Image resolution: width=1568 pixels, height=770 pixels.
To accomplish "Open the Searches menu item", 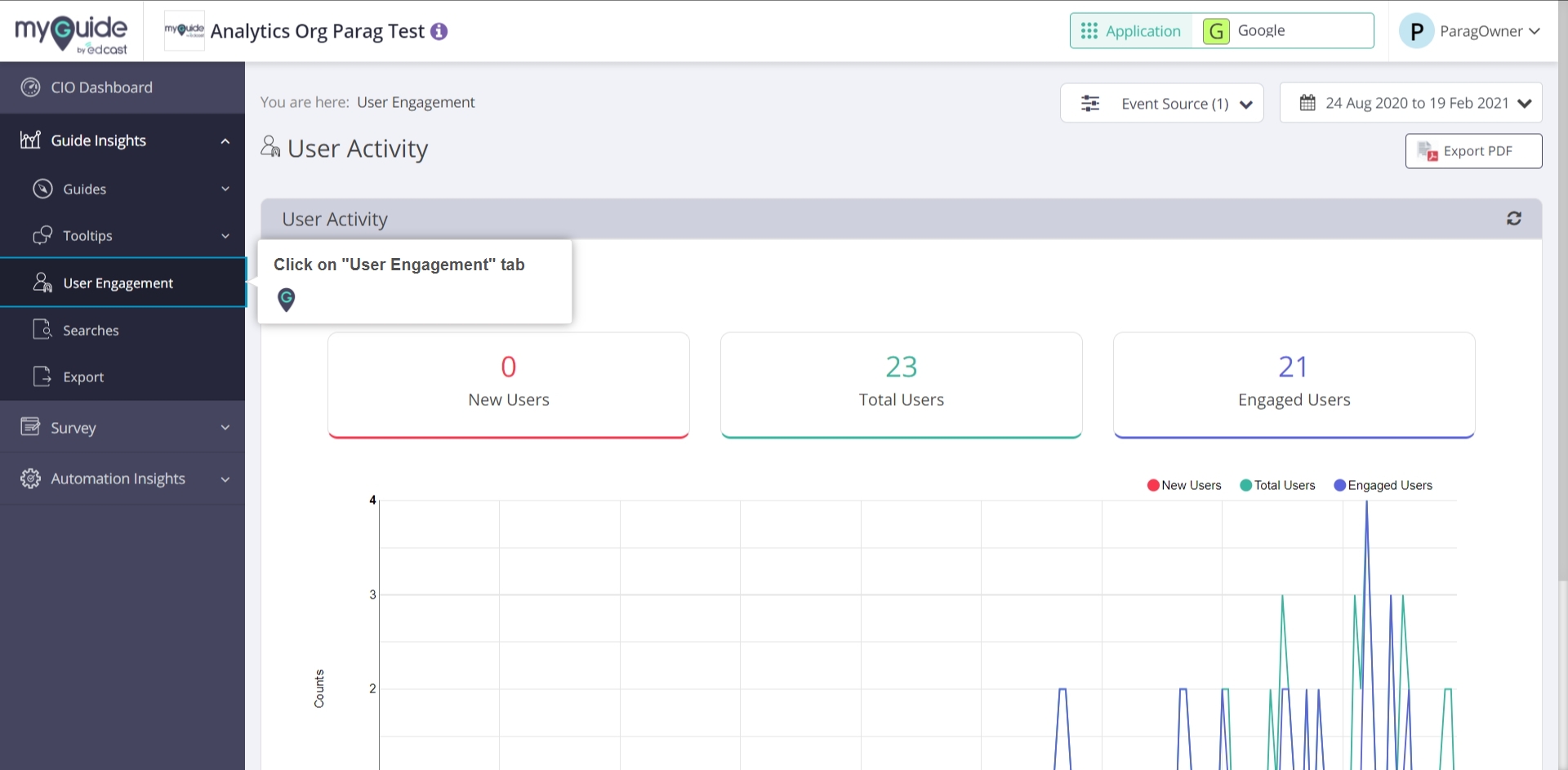I will pyautogui.click(x=122, y=330).
